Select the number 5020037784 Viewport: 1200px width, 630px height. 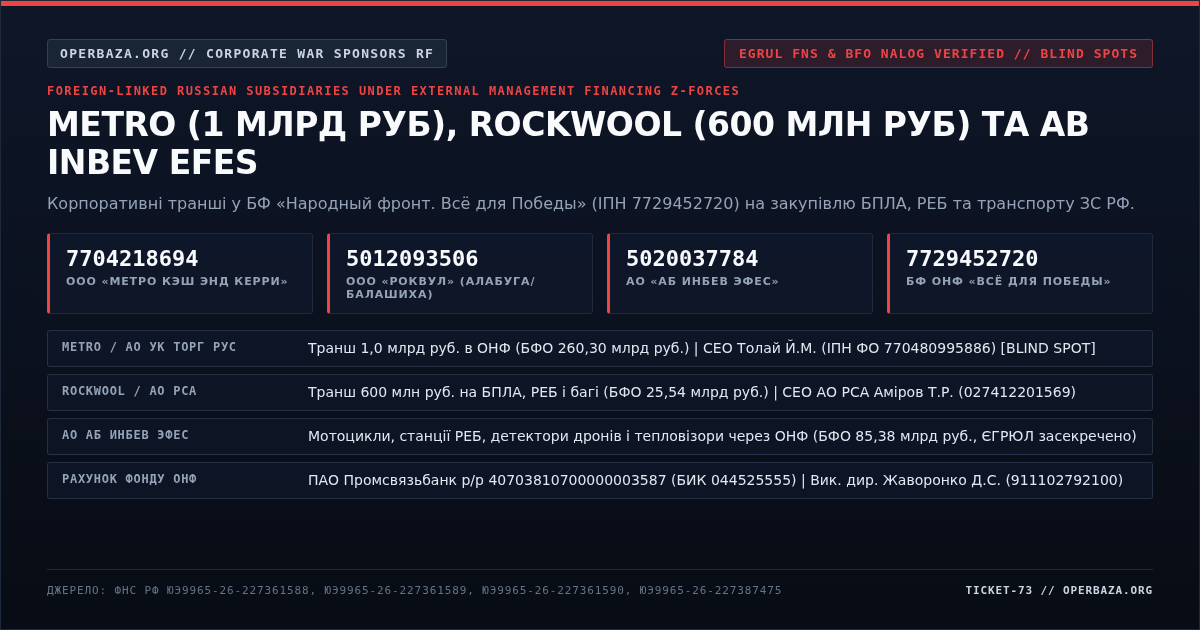pos(692,259)
